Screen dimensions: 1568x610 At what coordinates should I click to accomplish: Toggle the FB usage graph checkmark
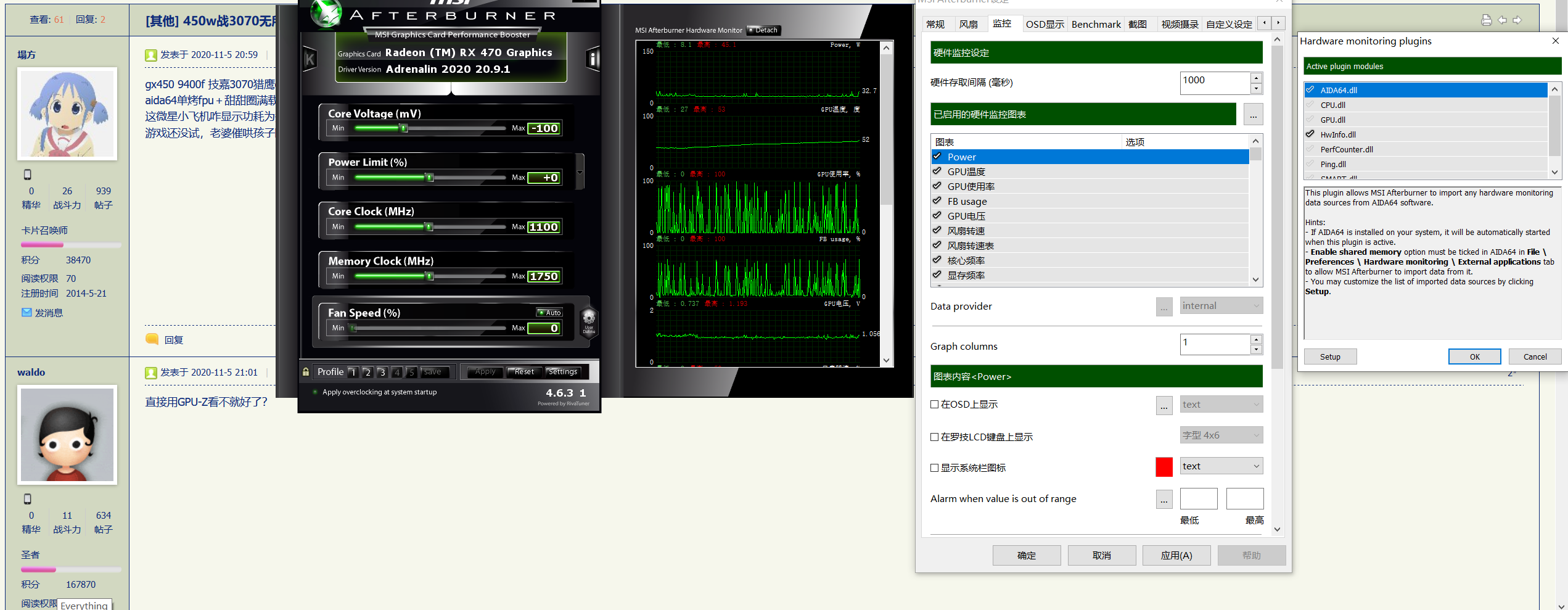click(937, 201)
